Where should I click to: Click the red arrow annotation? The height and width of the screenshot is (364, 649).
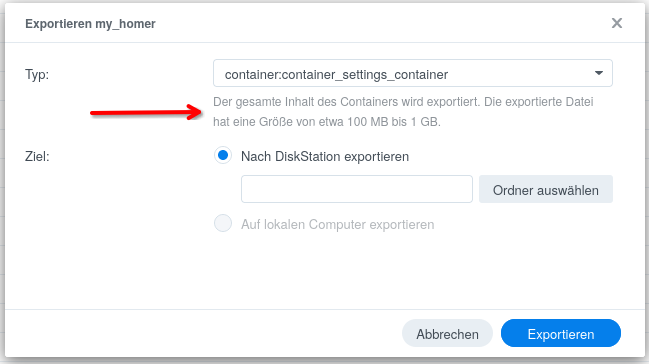click(146, 112)
